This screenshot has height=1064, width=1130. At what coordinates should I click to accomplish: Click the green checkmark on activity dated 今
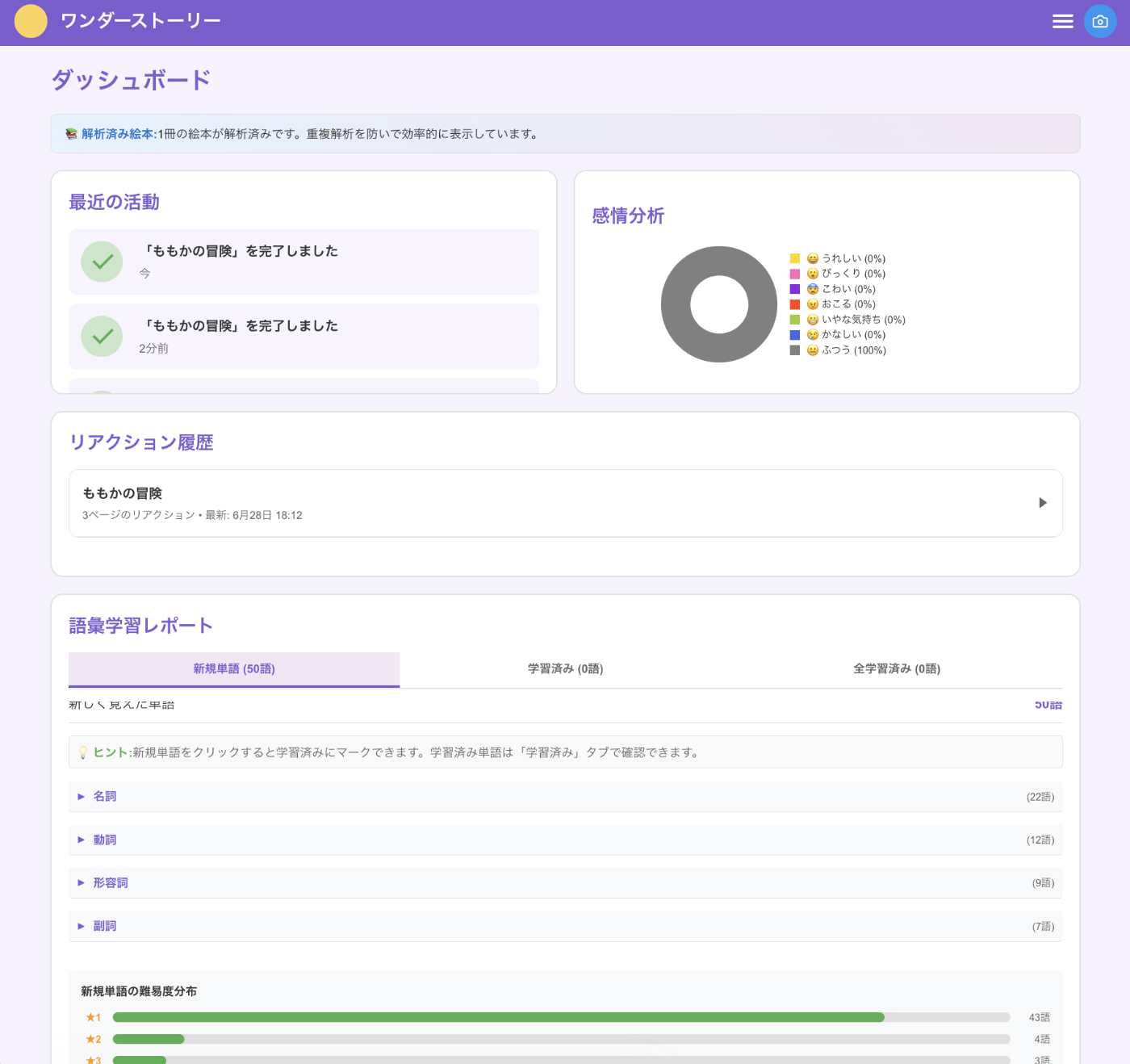click(102, 262)
